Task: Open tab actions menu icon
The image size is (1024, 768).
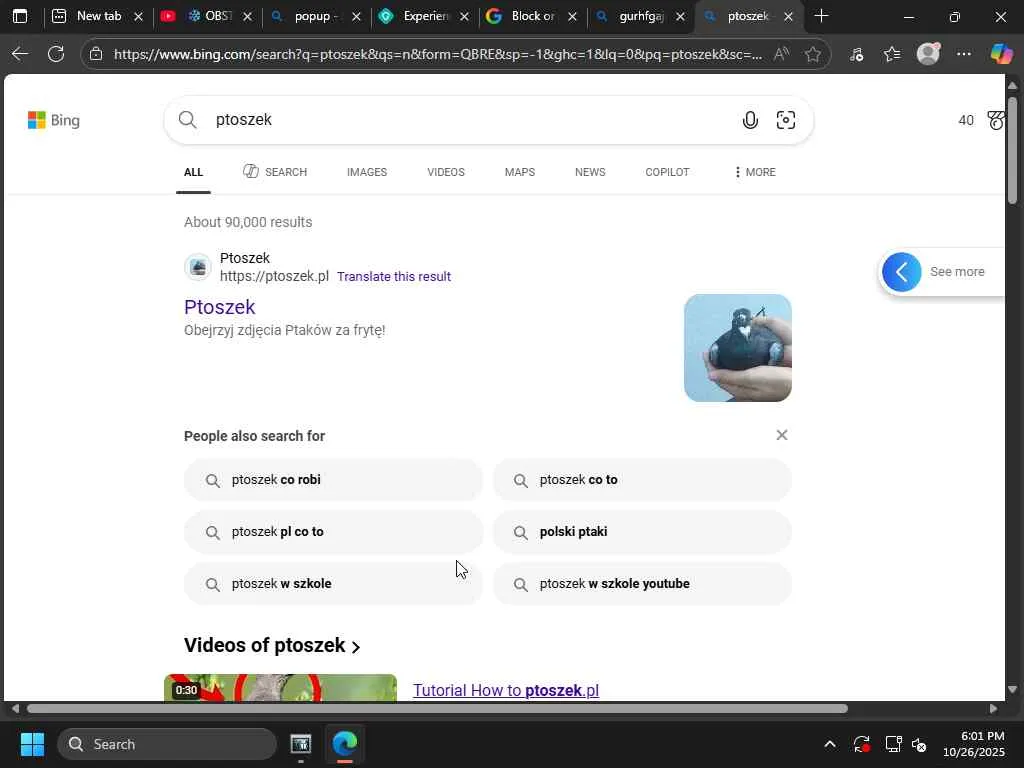Action: click(20, 16)
